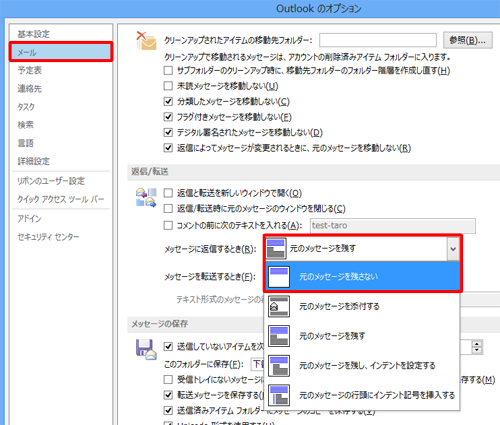Open 言語 settings
The width and height of the screenshot is (500, 425).
[26, 143]
